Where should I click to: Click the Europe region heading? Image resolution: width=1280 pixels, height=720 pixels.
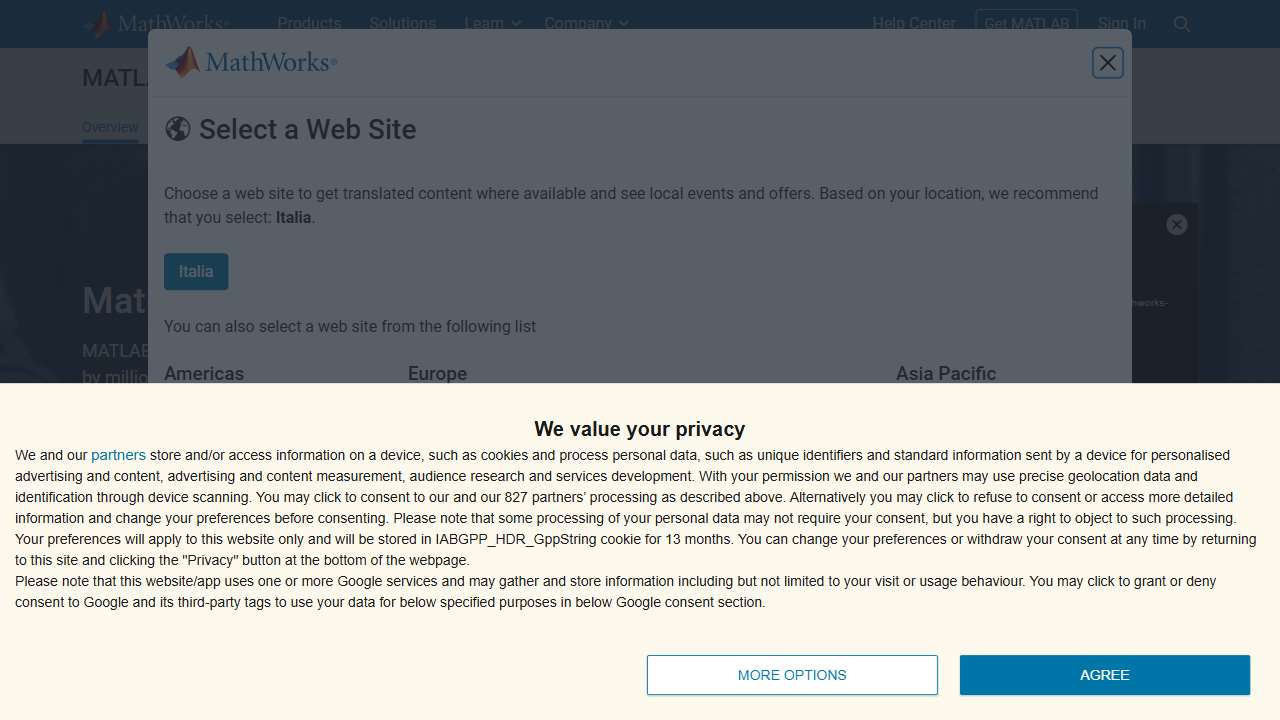click(437, 374)
